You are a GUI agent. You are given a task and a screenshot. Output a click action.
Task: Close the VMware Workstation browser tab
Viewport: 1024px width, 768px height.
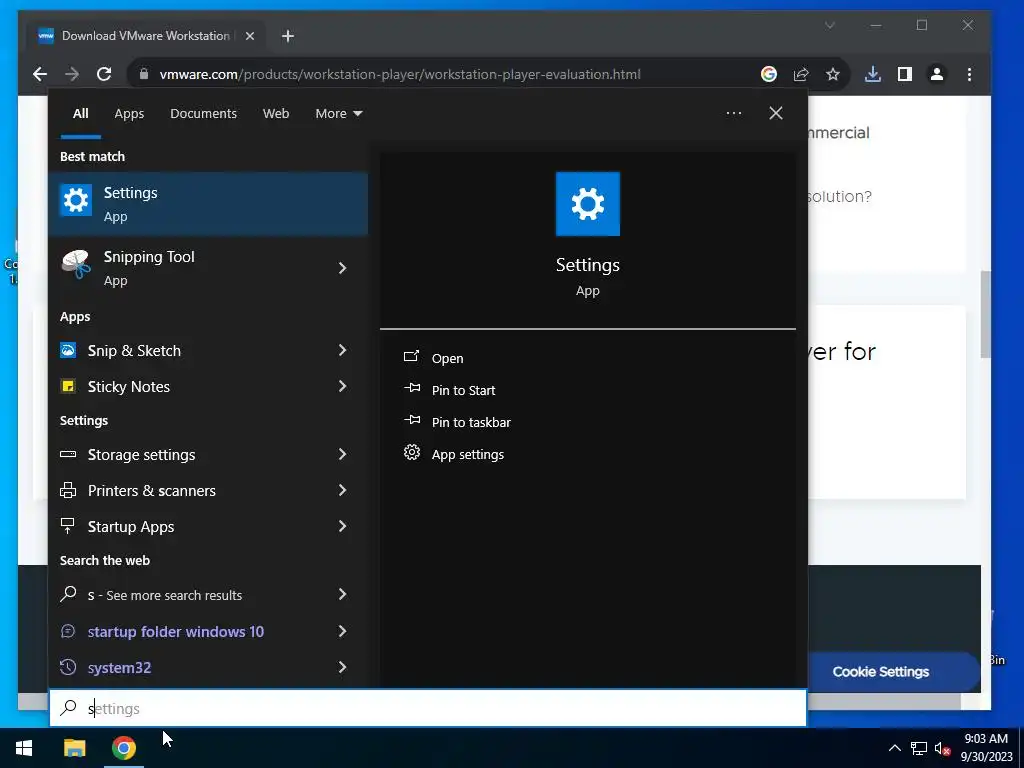click(x=249, y=37)
